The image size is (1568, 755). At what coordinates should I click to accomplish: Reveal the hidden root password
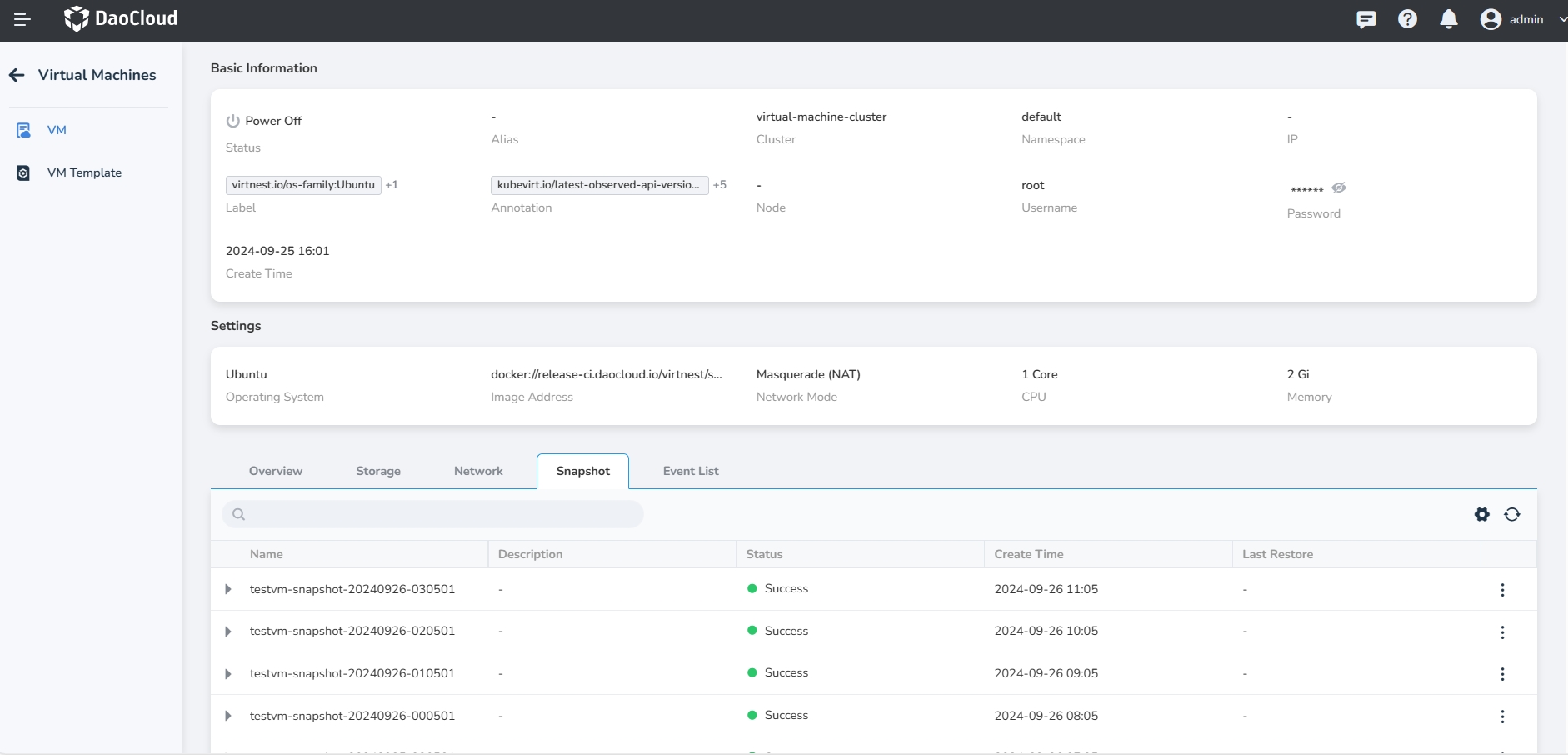click(1339, 187)
